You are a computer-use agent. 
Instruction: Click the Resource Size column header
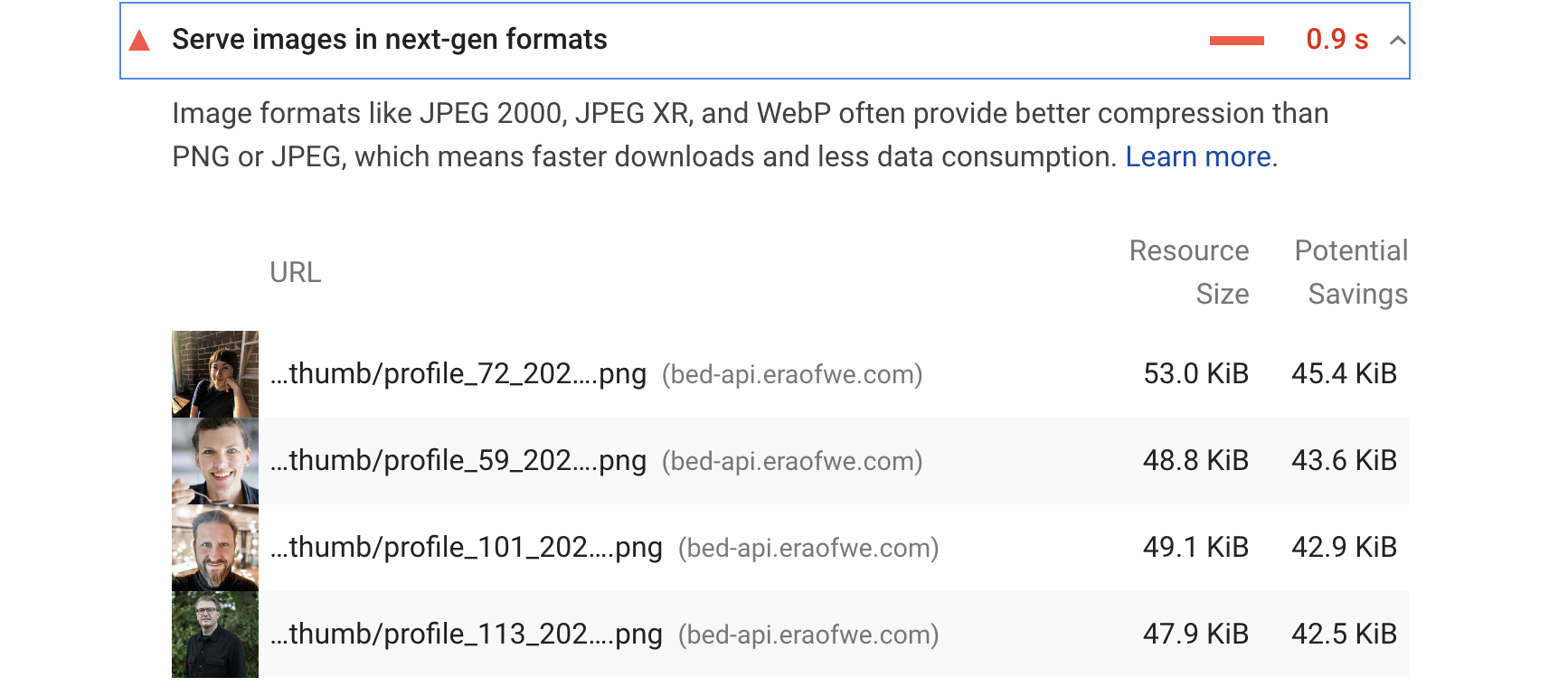click(1189, 272)
